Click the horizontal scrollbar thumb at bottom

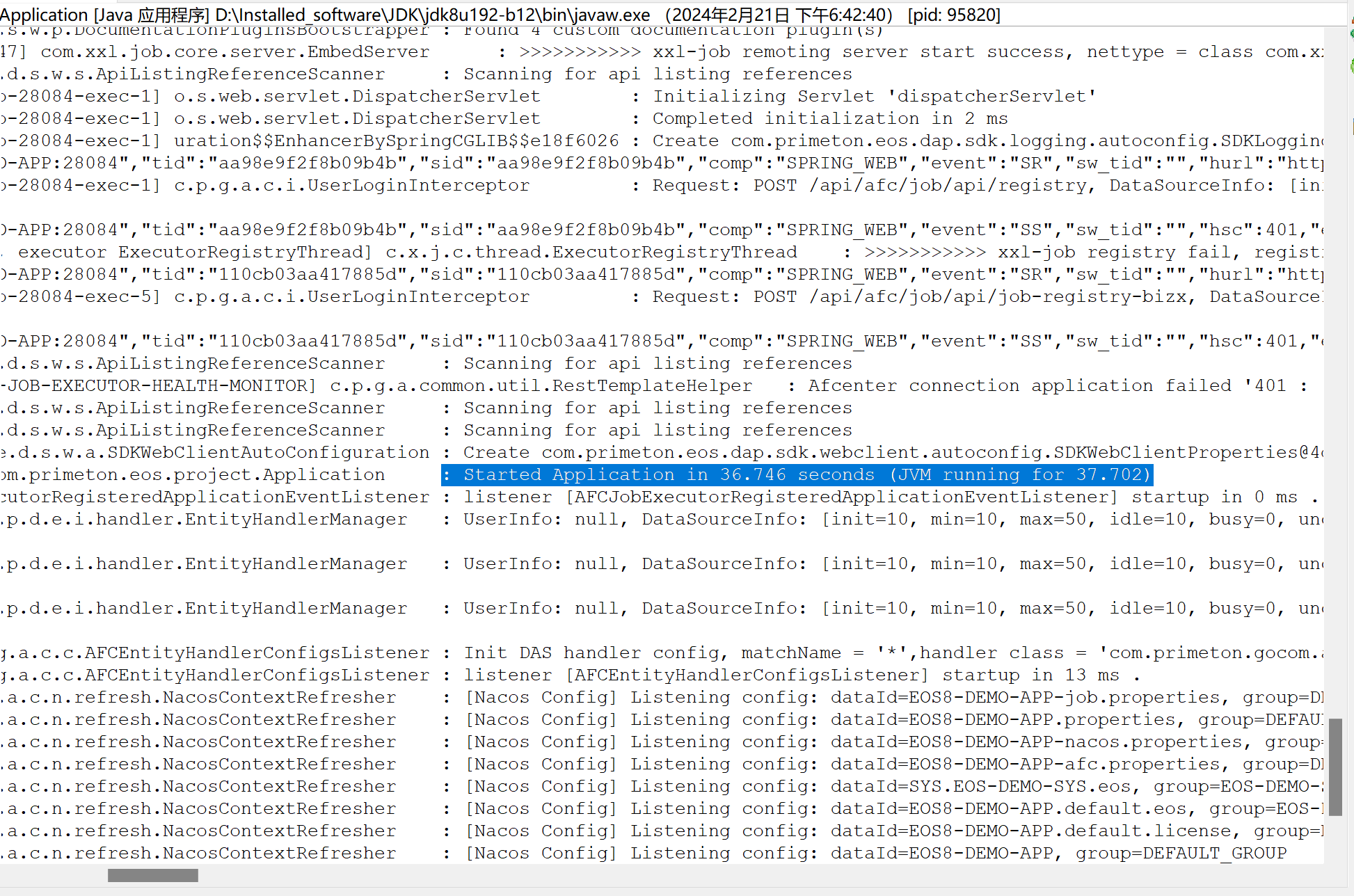tap(153, 875)
